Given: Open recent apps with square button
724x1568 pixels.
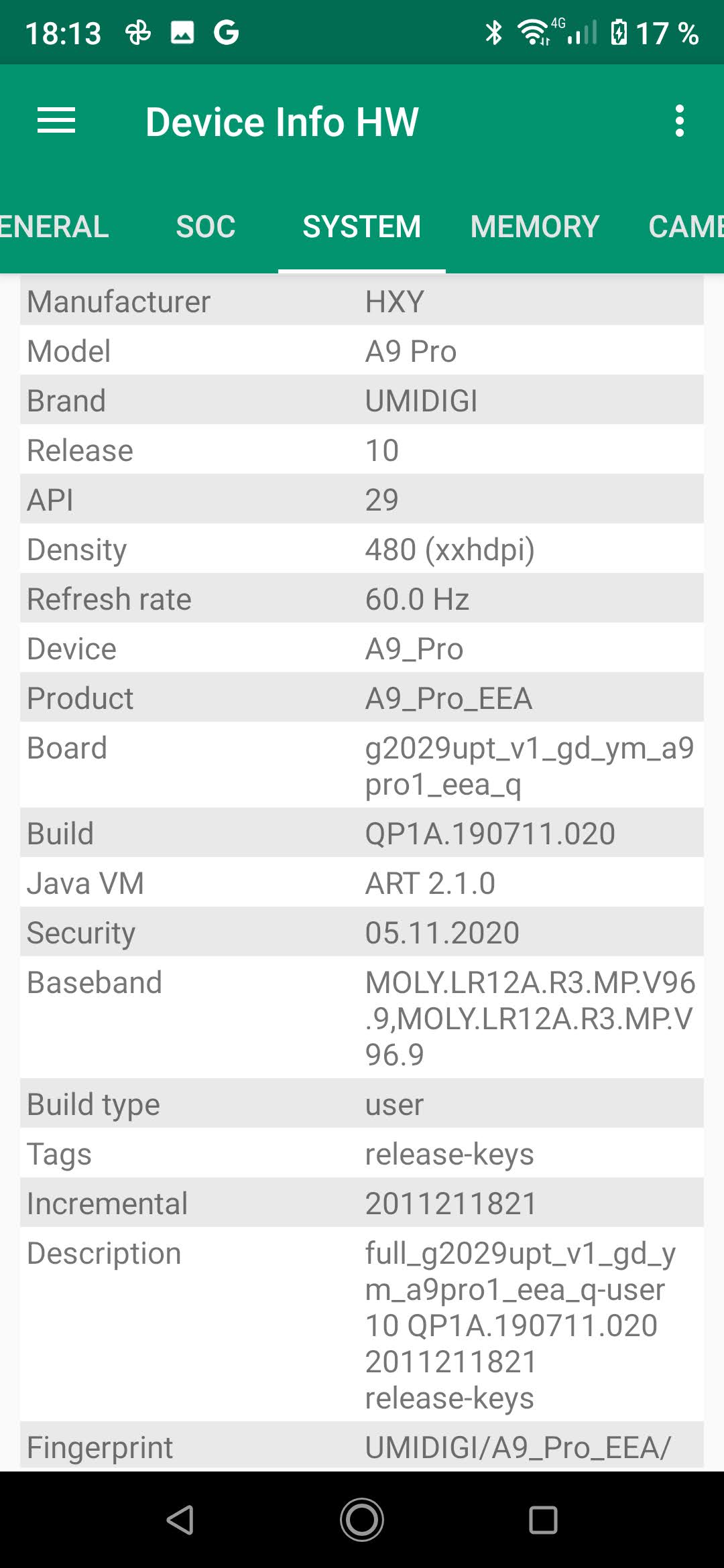Looking at the screenshot, I should click(x=543, y=1519).
